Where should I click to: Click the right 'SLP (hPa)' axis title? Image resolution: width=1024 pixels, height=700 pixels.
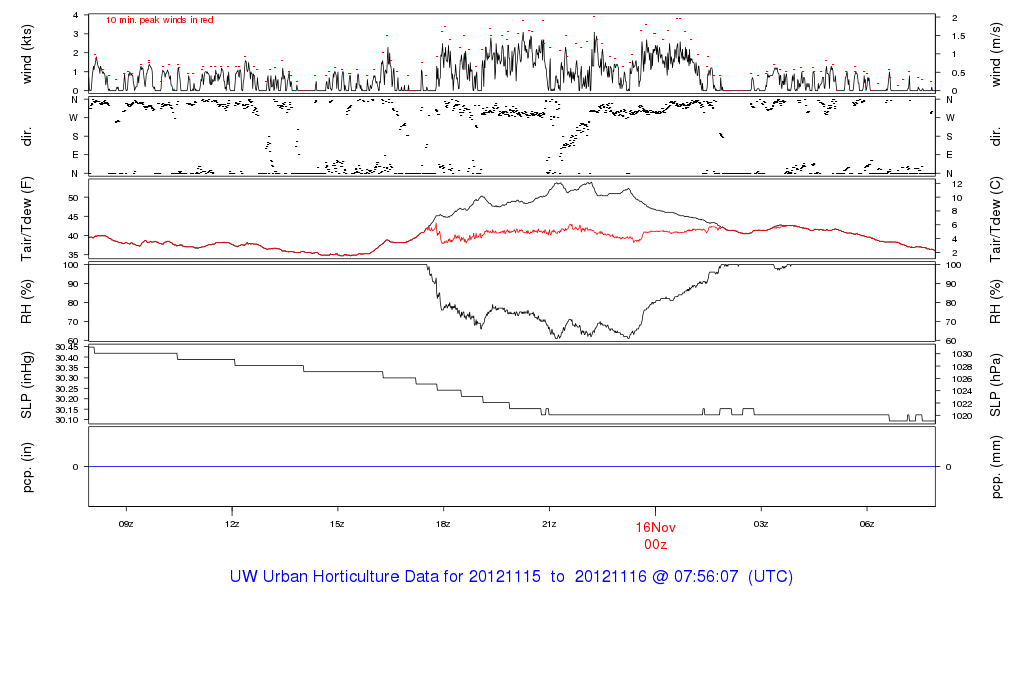click(x=995, y=385)
